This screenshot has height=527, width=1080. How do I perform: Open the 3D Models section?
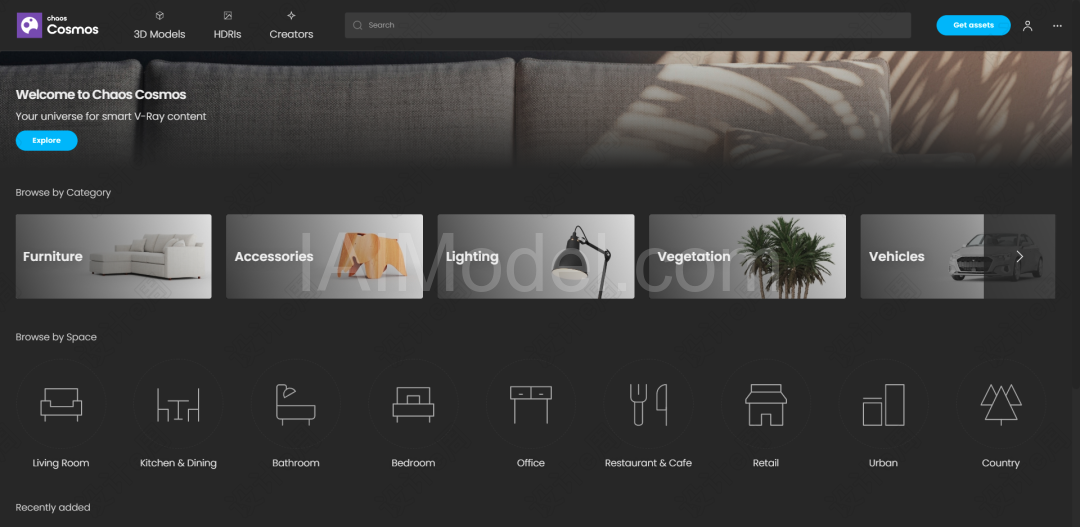(x=159, y=25)
